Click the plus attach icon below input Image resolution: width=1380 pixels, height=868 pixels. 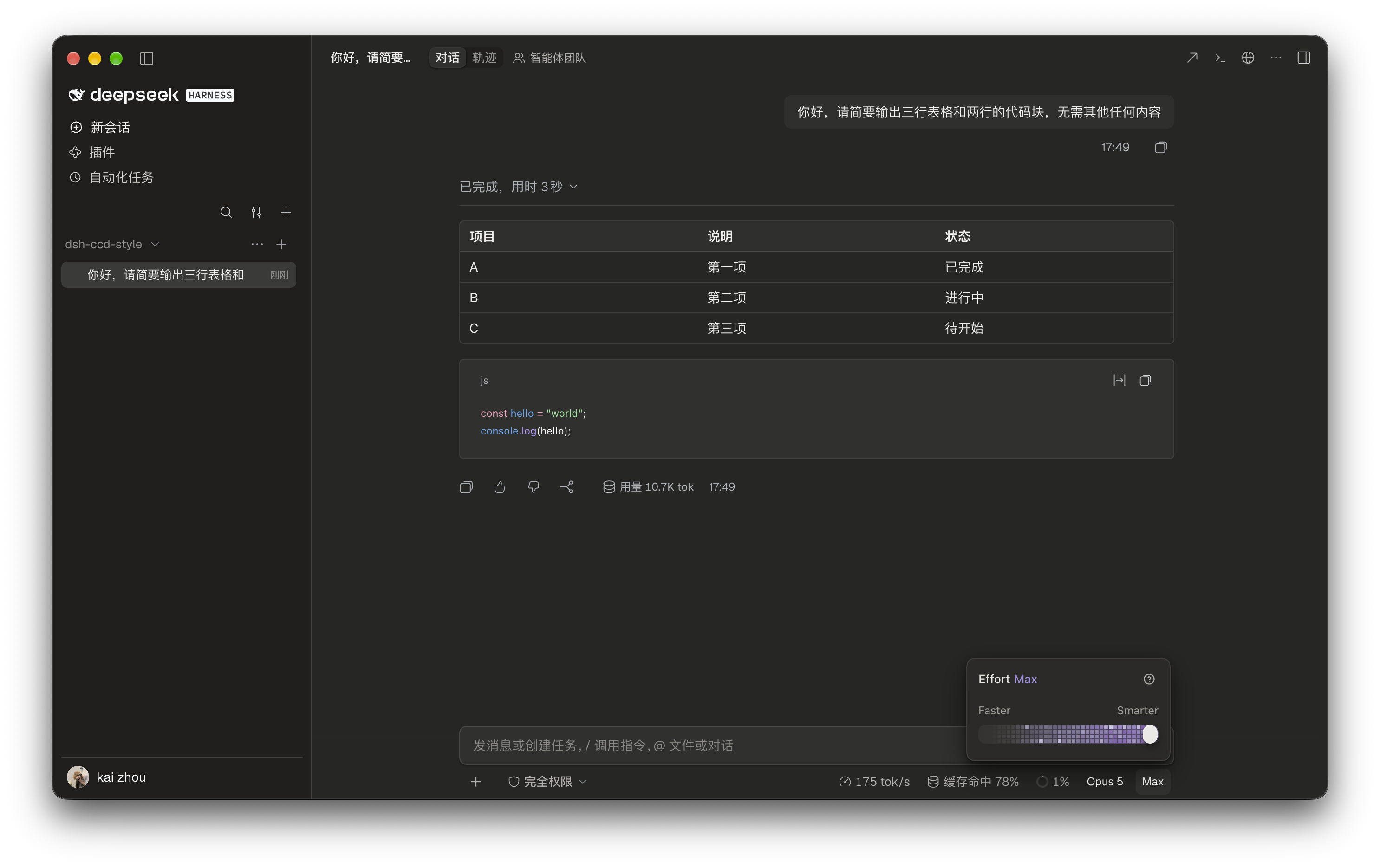tap(475, 782)
